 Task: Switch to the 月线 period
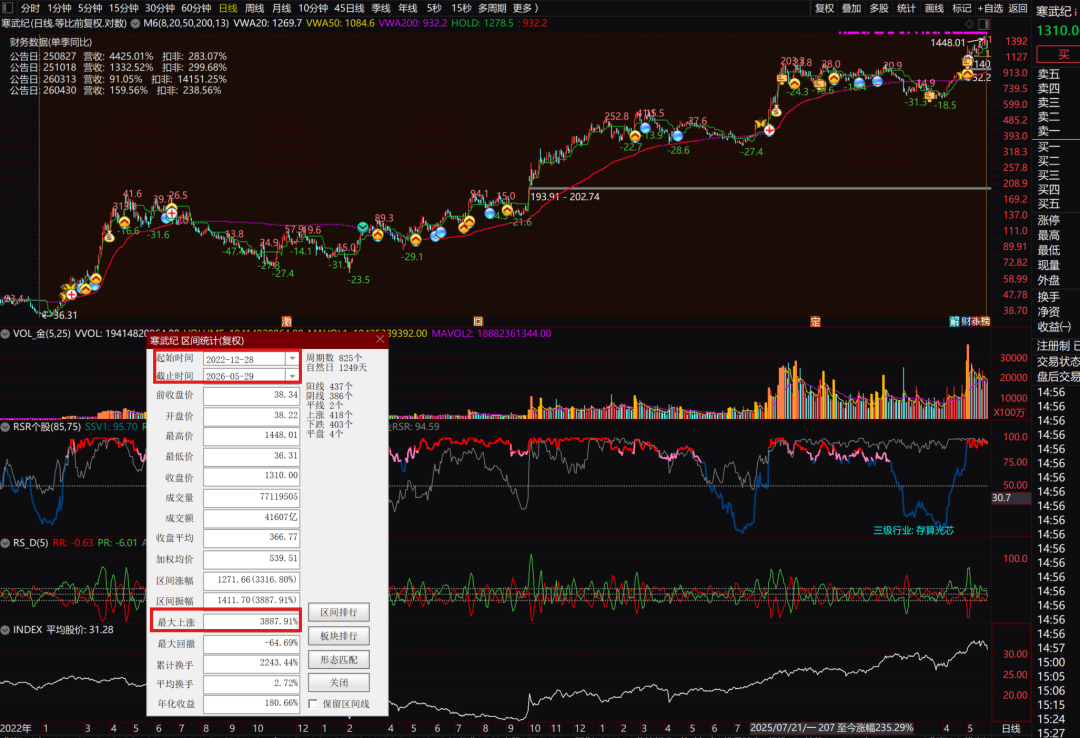(282, 8)
